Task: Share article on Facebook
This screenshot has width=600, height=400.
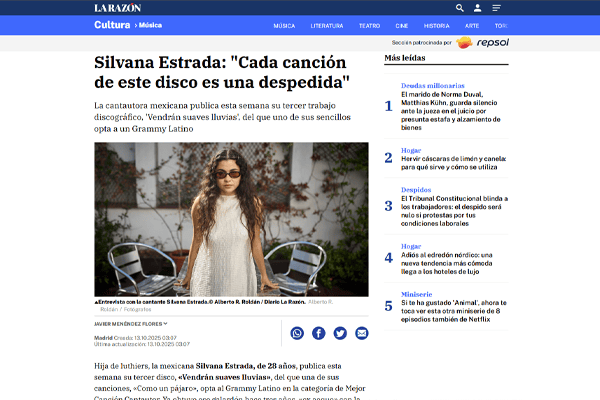Action: pos(319,333)
